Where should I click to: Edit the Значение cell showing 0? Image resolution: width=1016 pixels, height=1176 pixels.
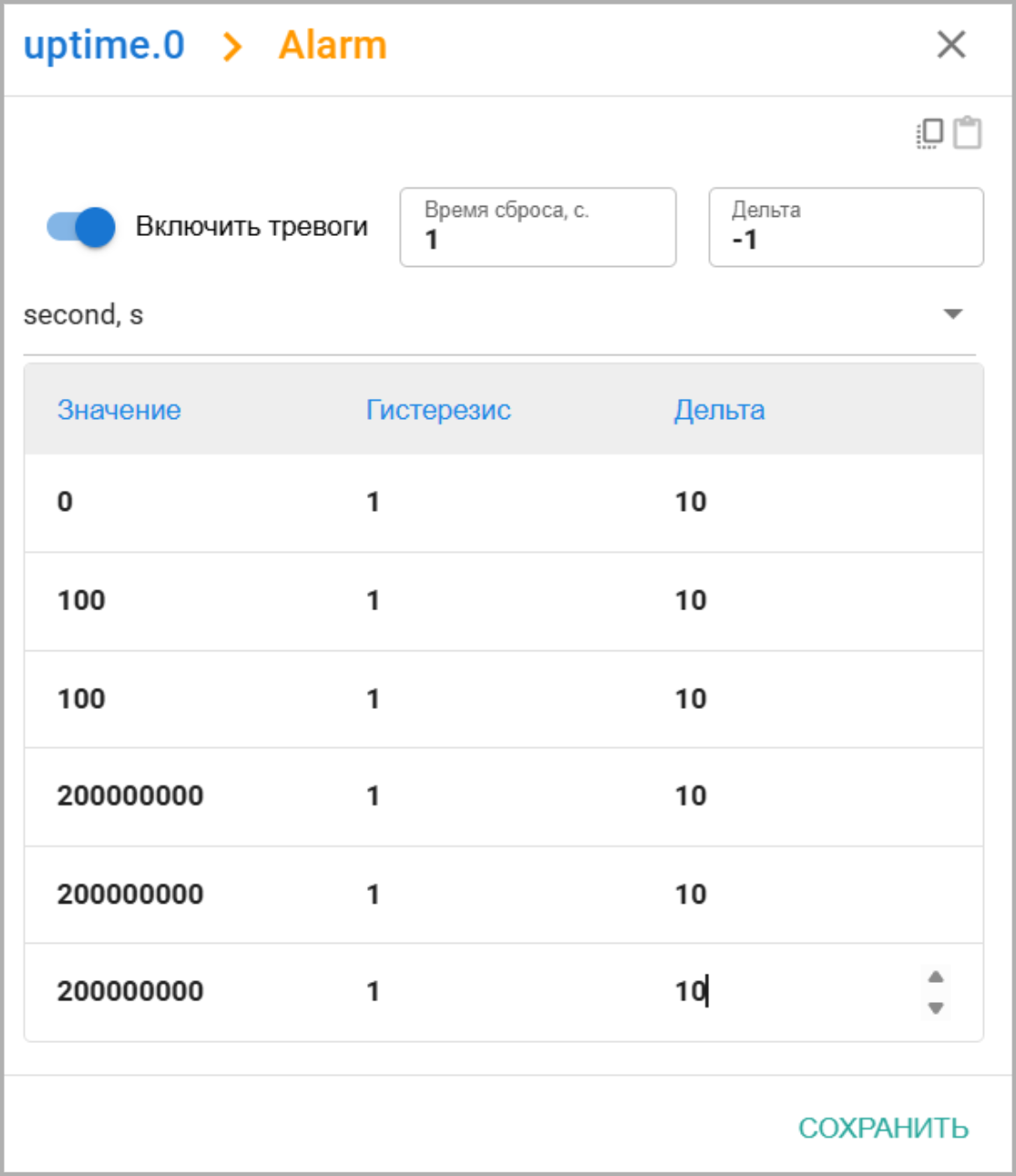coord(66,502)
